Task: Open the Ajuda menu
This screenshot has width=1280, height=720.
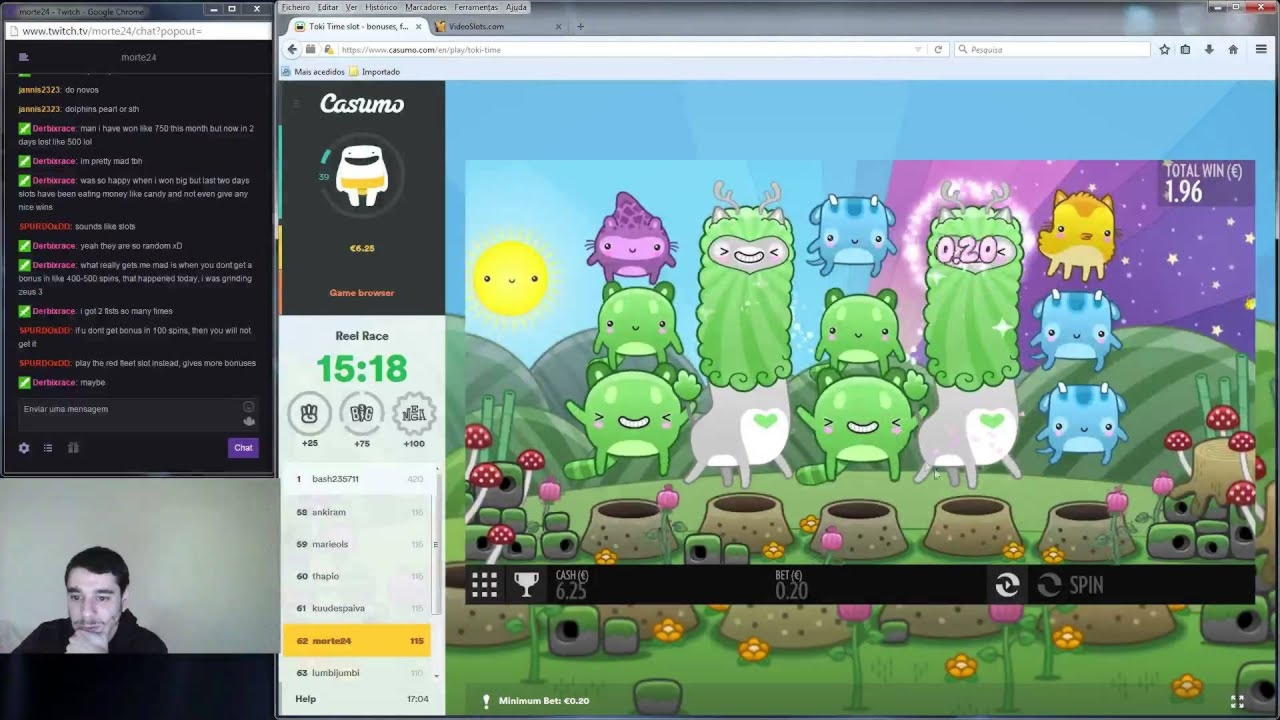Action: click(x=516, y=7)
